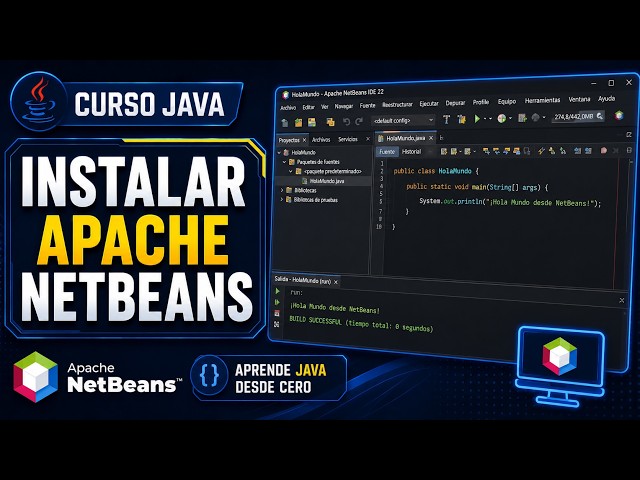Close the Proyectos tab
This screenshot has height=480, width=640.
(x=304, y=140)
